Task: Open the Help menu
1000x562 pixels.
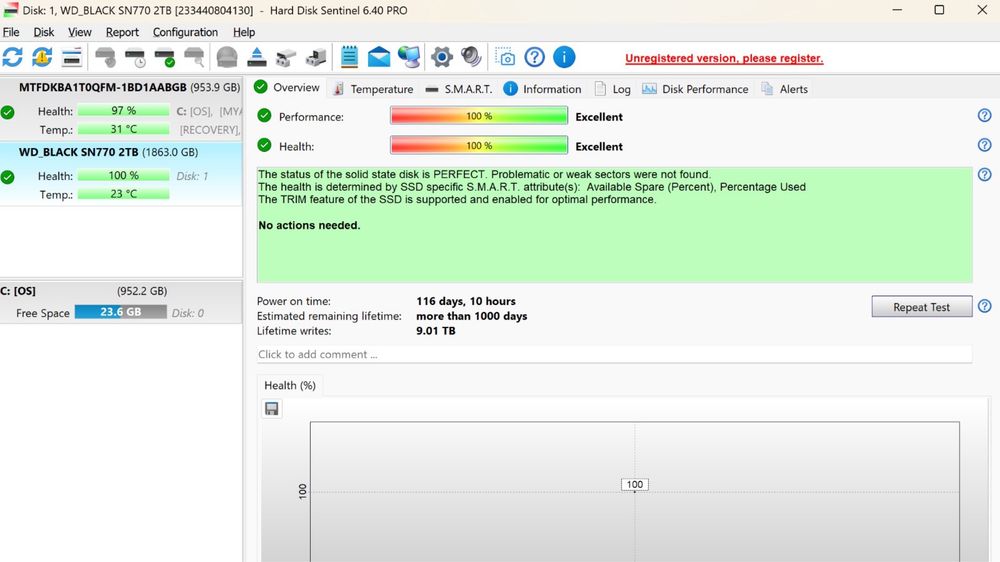Action: (x=244, y=32)
